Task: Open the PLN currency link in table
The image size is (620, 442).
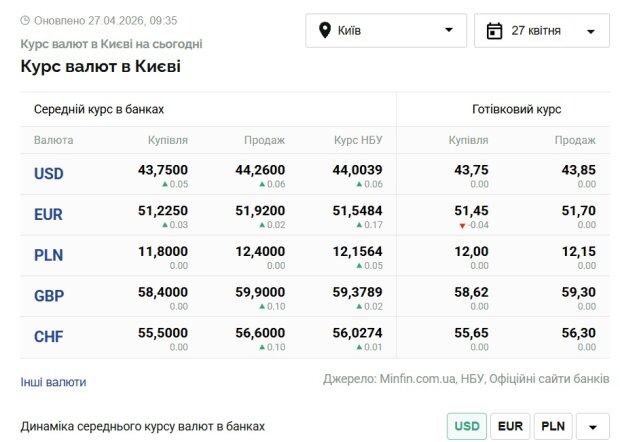Action: click(48, 255)
